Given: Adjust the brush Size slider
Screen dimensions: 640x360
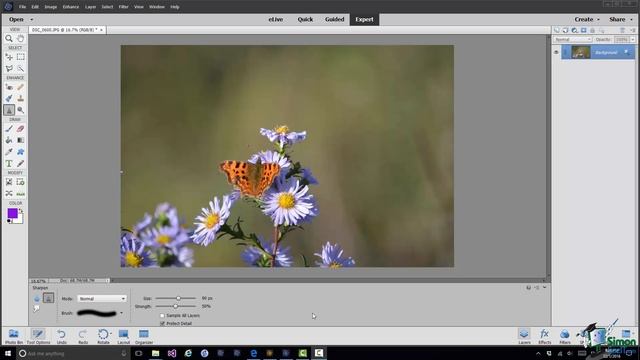Looking at the screenshot, I should point(178,298).
